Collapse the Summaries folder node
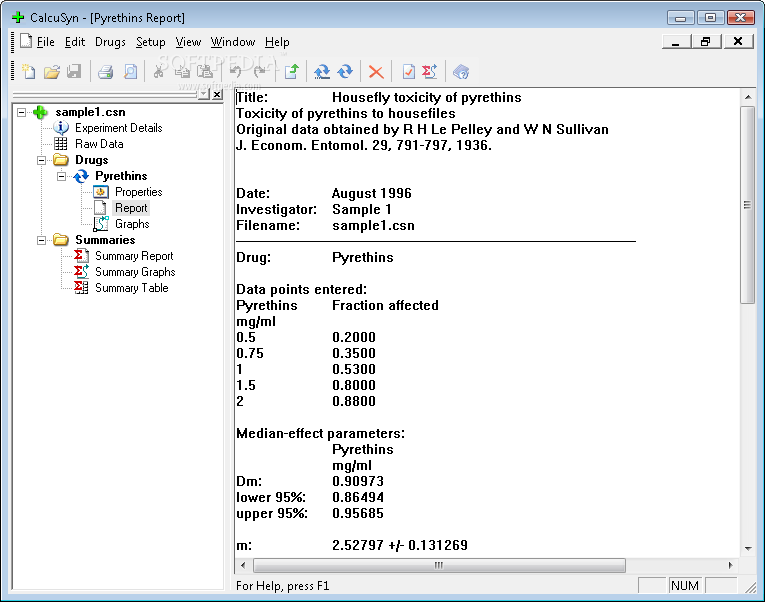The width and height of the screenshot is (765, 602). (x=41, y=240)
